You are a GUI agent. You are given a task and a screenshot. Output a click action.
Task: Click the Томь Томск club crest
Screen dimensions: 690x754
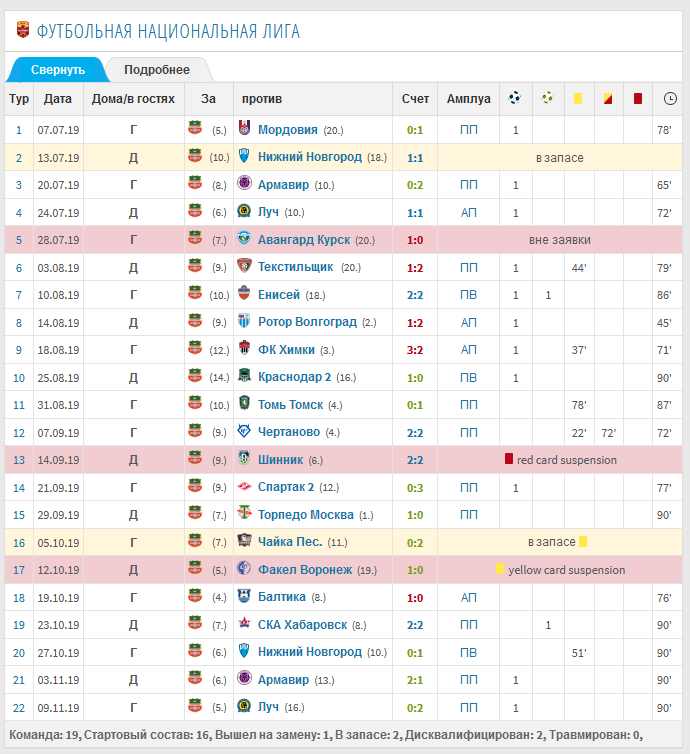[244, 403]
